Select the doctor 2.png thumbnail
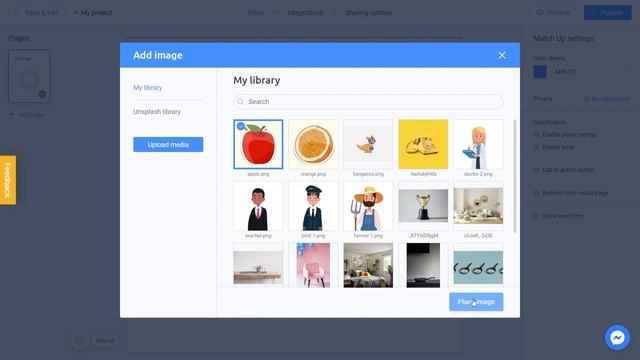The width and height of the screenshot is (640, 360). [x=478, y=144]
